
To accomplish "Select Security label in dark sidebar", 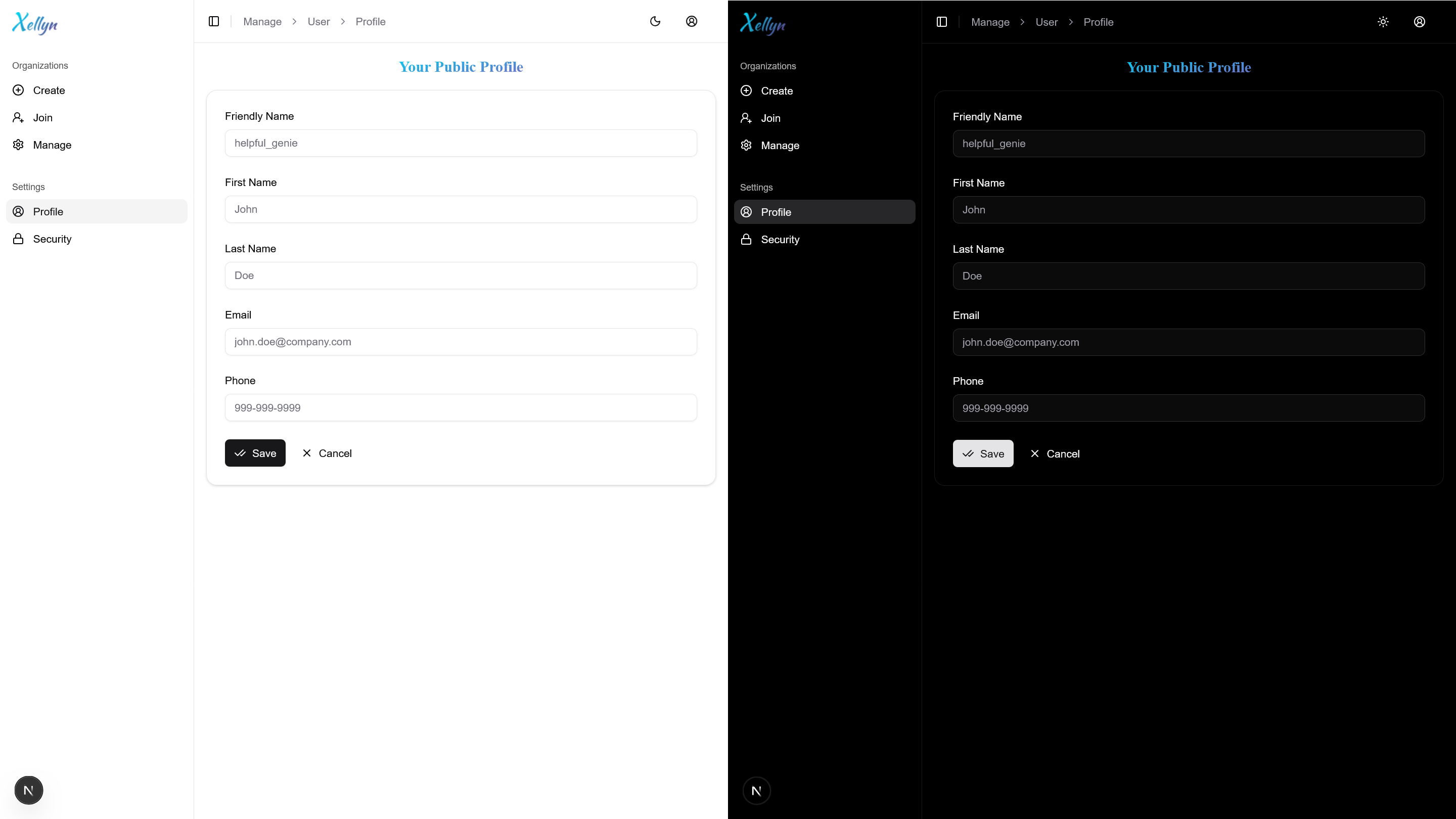I will [781, 239].
